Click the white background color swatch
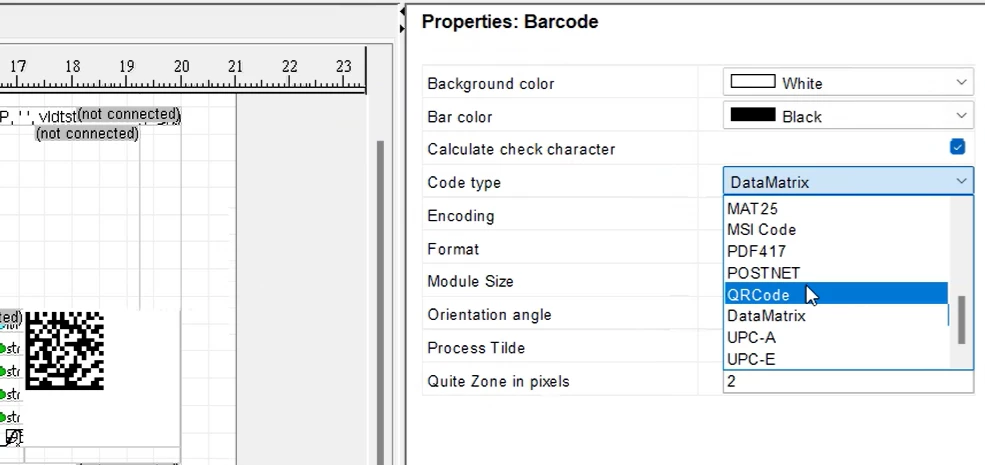This screenshot has width=985, height=465. (x=753, y=82)
